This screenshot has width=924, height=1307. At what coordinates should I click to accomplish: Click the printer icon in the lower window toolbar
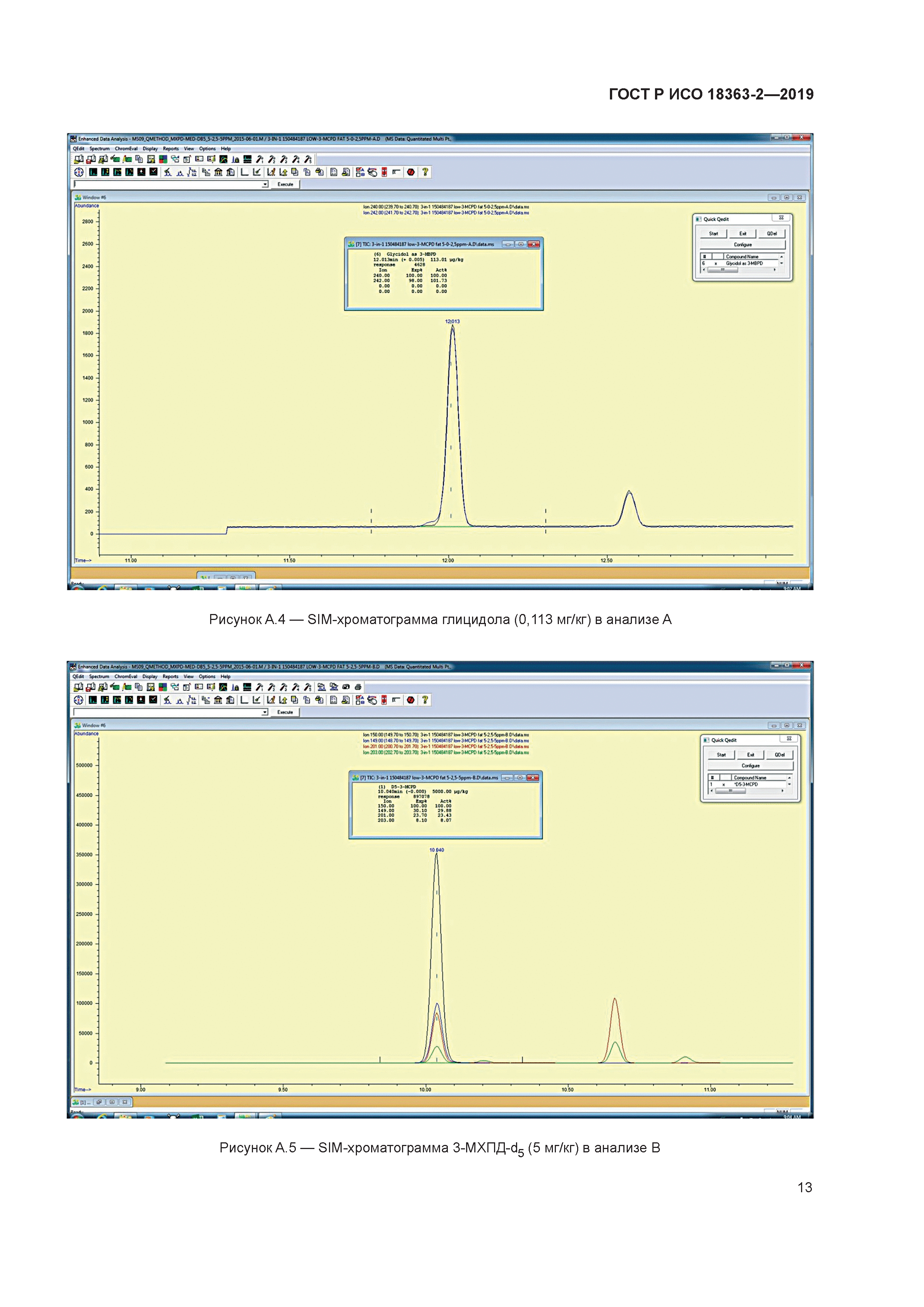(358, 687)
